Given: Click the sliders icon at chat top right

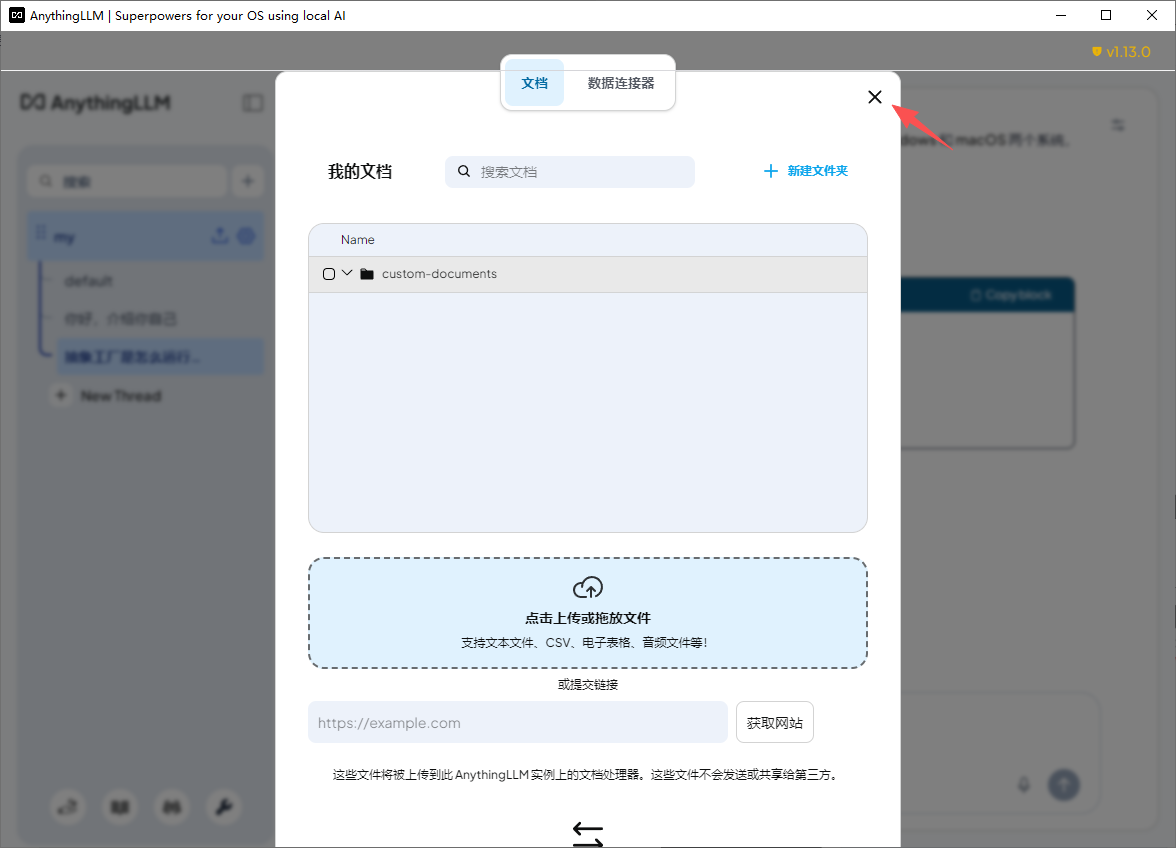Looking at the screenshot, I should [x=1118, y=125].
